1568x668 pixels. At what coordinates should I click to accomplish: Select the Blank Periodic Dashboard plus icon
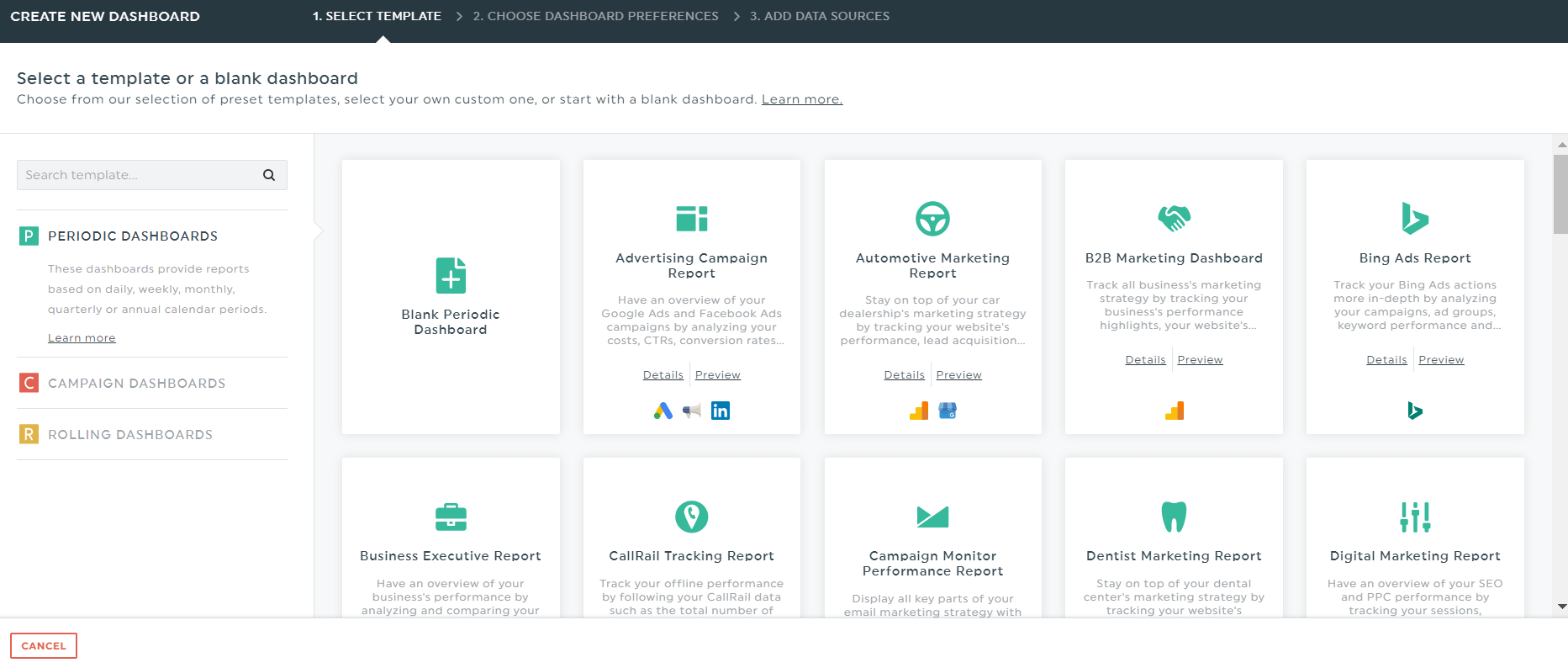point(451,275)
